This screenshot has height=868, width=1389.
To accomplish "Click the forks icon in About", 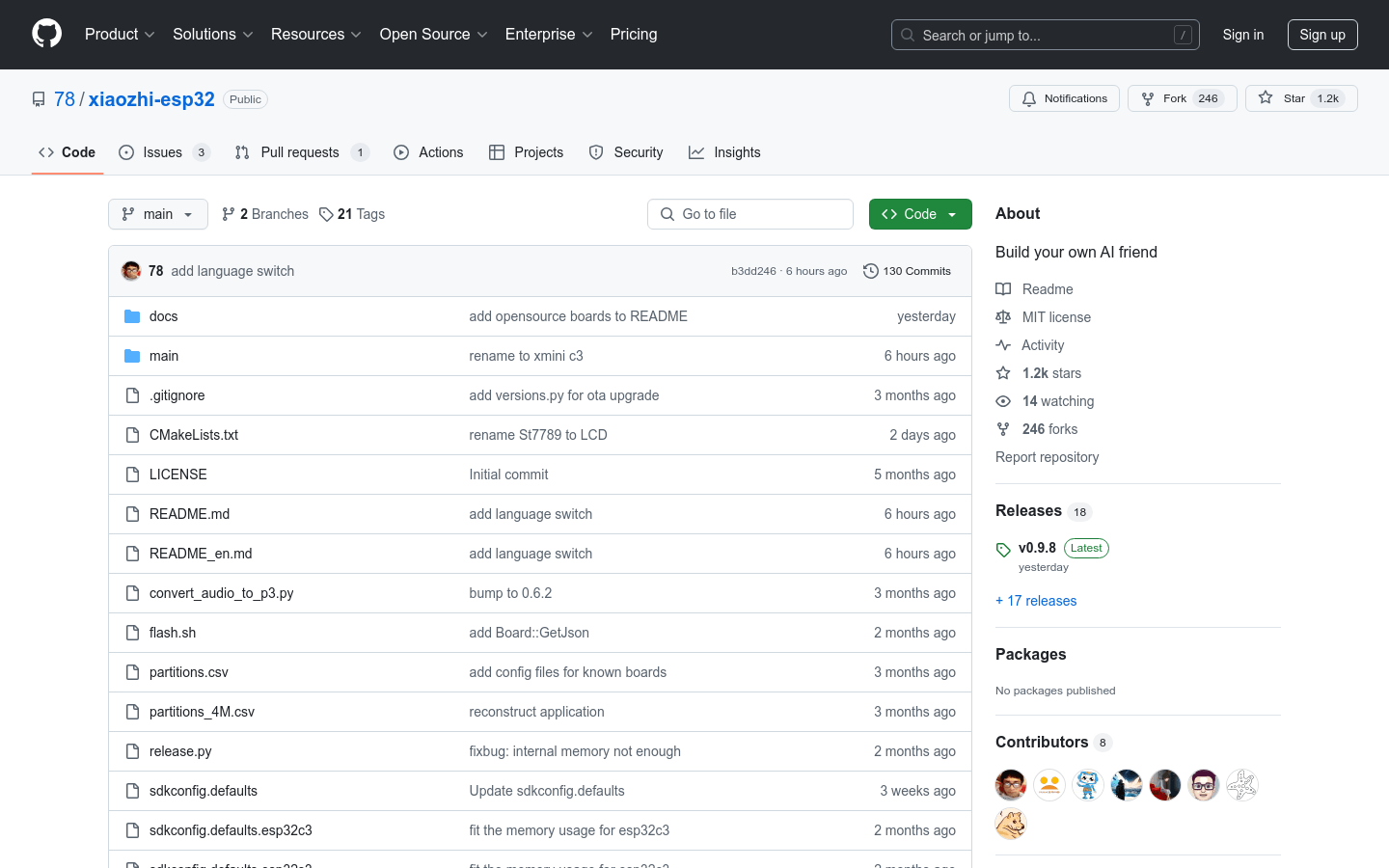I will point(1003,429).
